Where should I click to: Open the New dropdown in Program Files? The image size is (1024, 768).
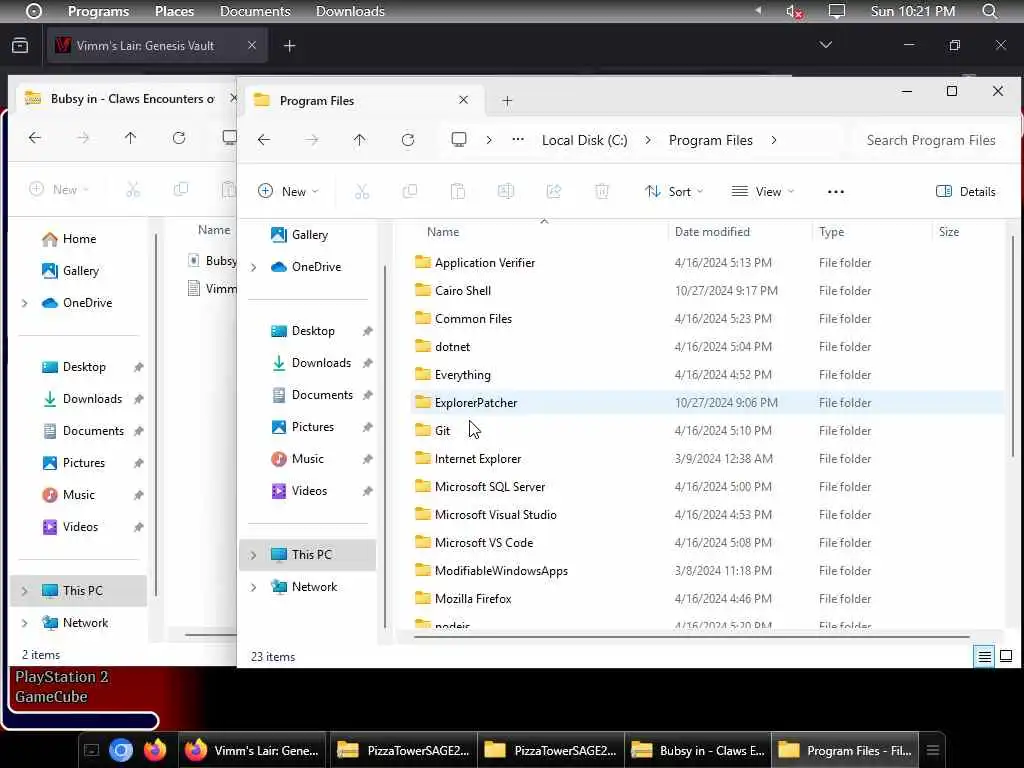[x=288, y=191]
